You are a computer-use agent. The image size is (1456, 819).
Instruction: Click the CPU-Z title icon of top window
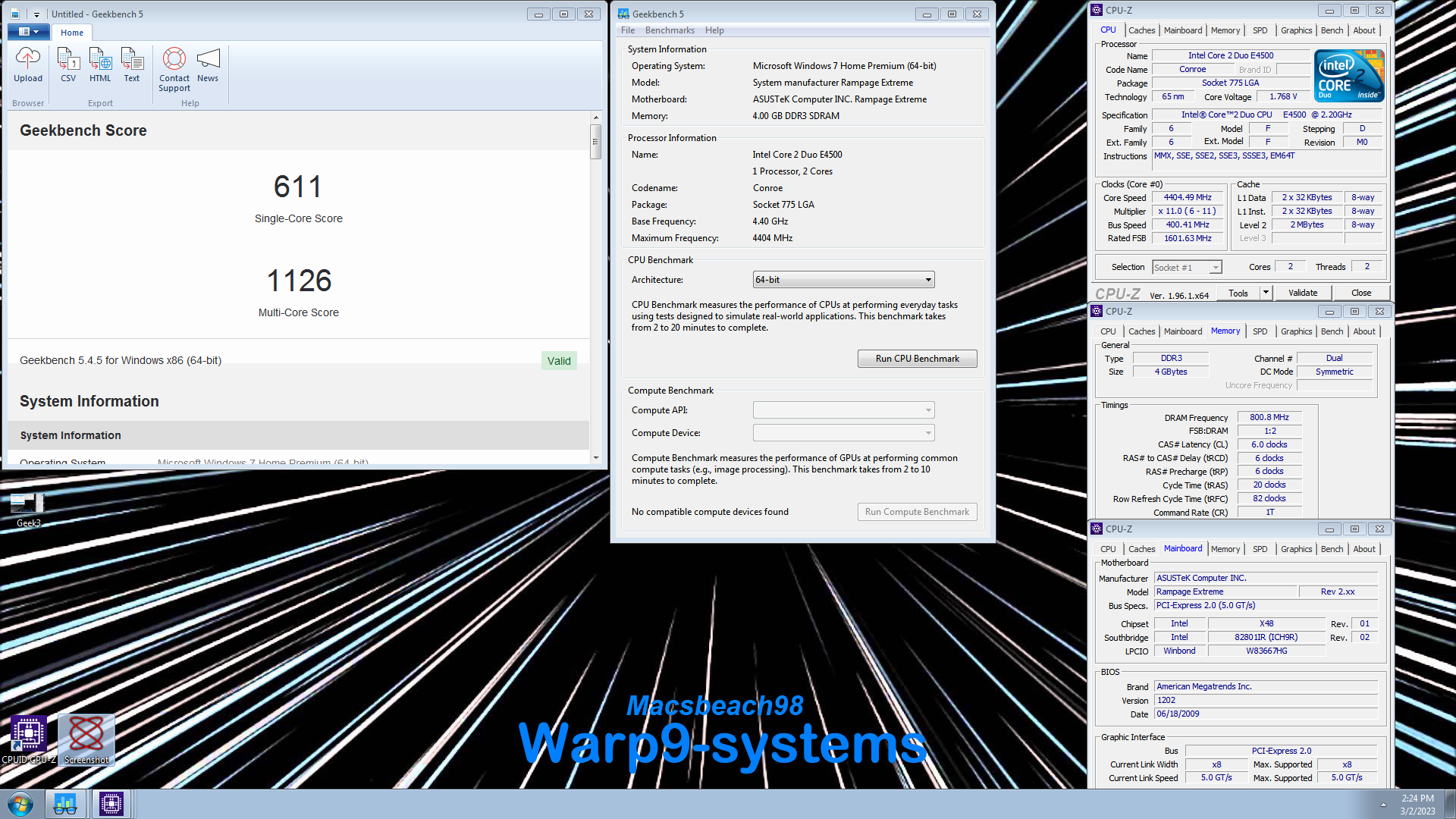1097,10
